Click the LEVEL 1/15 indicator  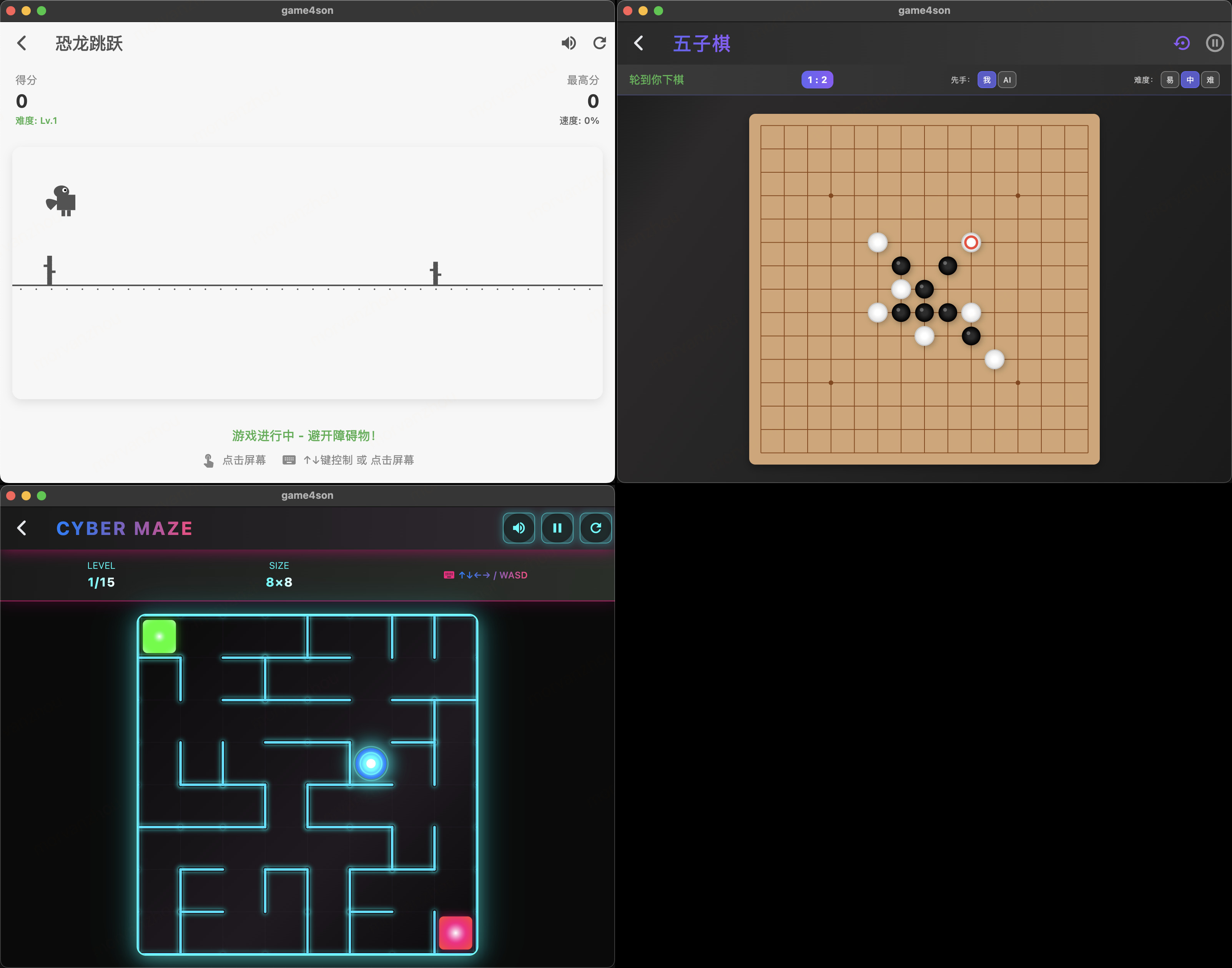(101, 575)
